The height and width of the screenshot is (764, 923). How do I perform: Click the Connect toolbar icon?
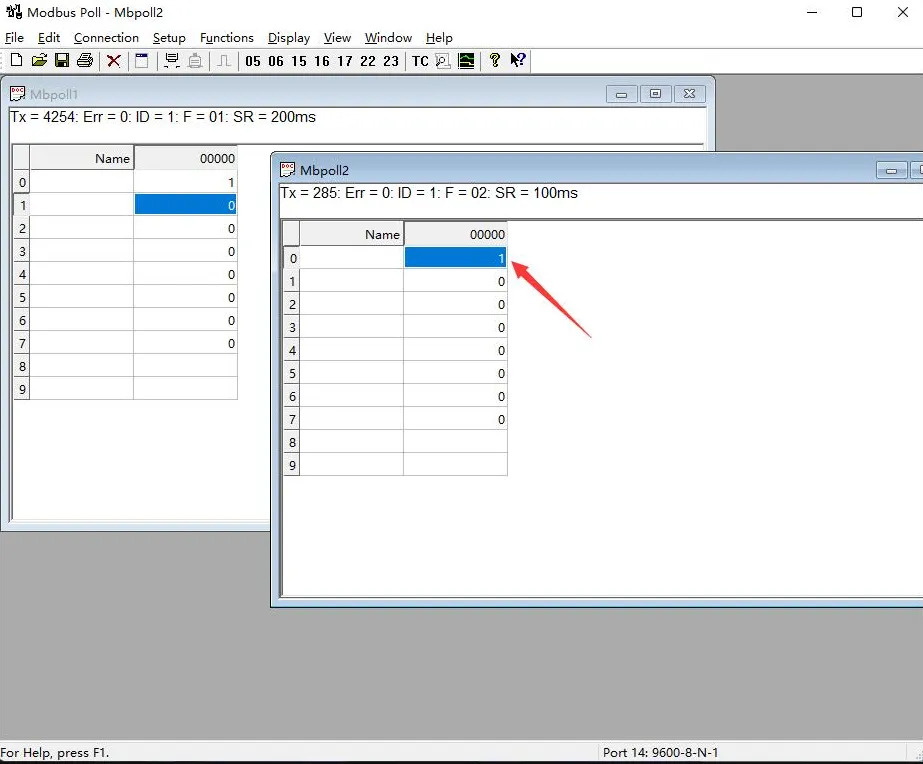click(x=172, y=61)
